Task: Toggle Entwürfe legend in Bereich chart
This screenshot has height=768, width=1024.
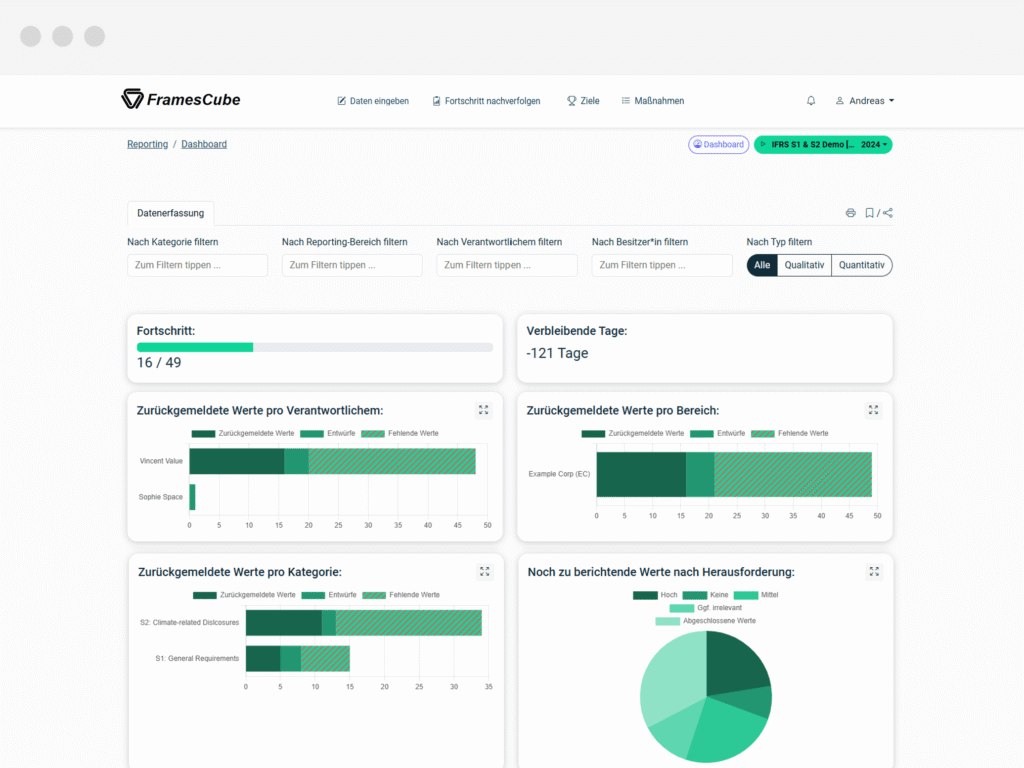Action: tap(717, 434)
